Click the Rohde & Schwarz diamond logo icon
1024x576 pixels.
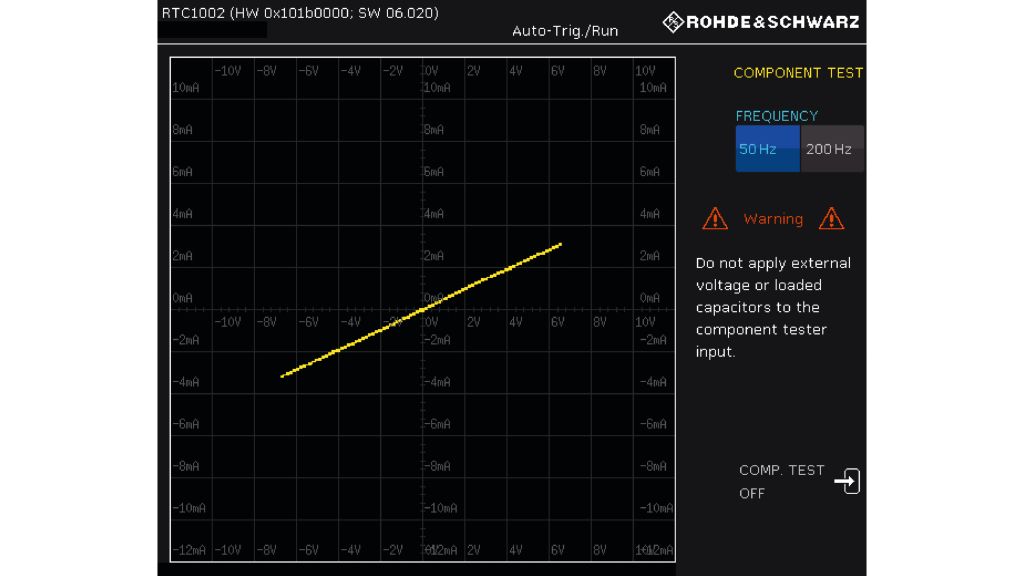coord(674,22)
